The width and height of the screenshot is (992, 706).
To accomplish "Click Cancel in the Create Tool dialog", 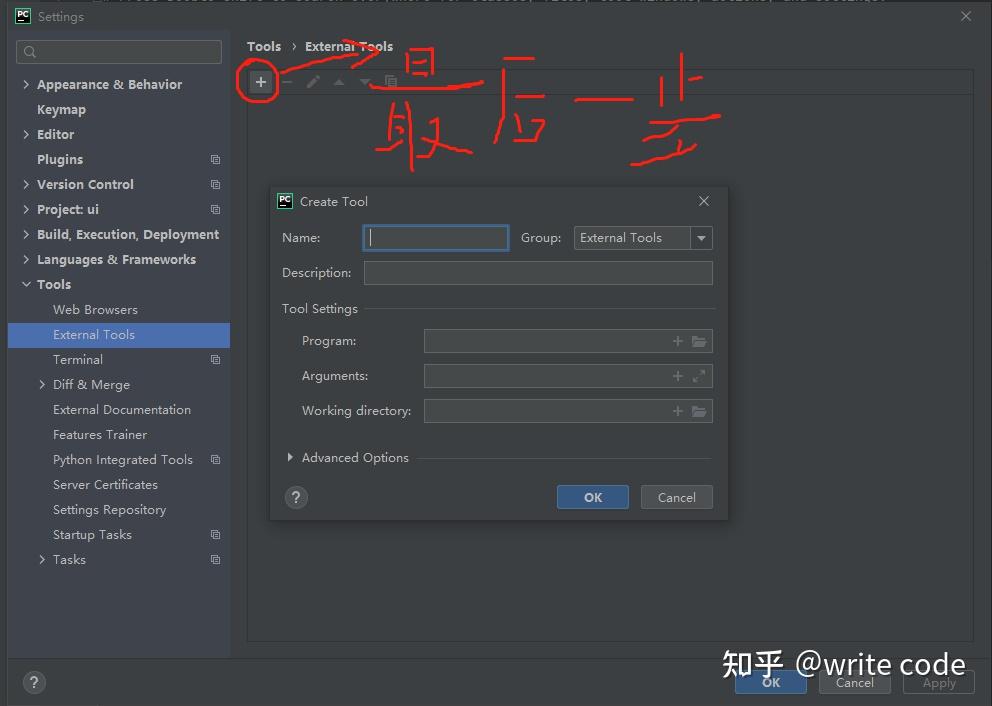I will point(676,497).
